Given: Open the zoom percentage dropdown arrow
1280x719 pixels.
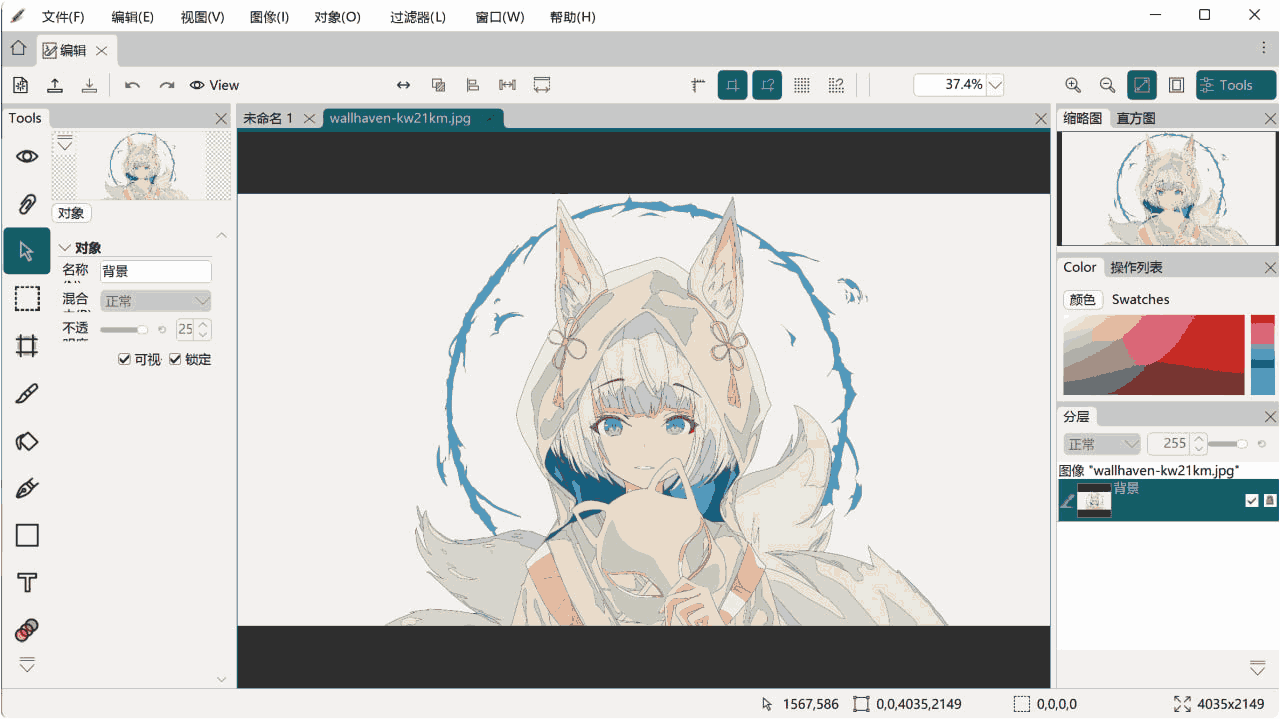Looking at the screenshot, I should [995, 85].
